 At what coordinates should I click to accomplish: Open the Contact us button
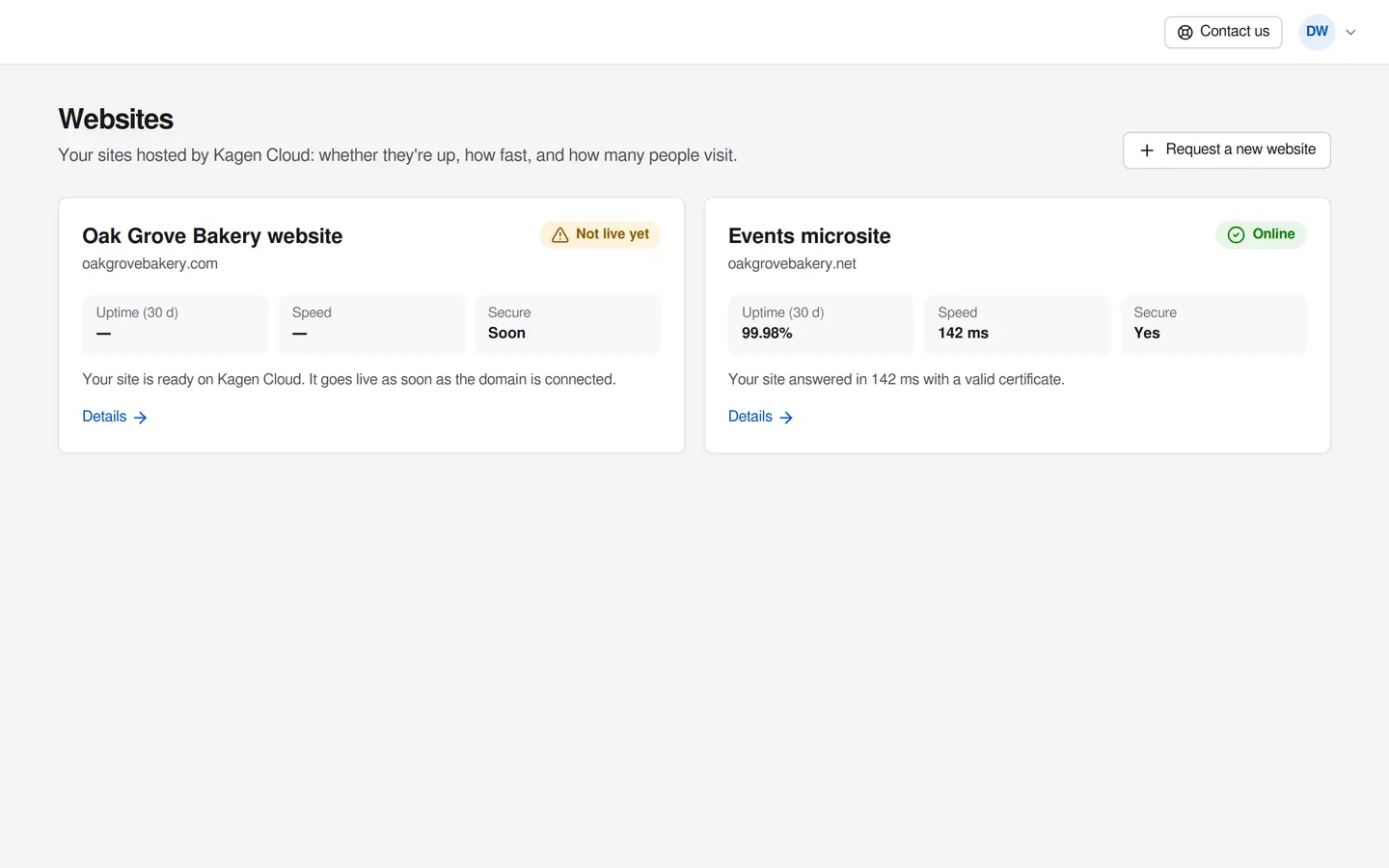click(1223, 32)
